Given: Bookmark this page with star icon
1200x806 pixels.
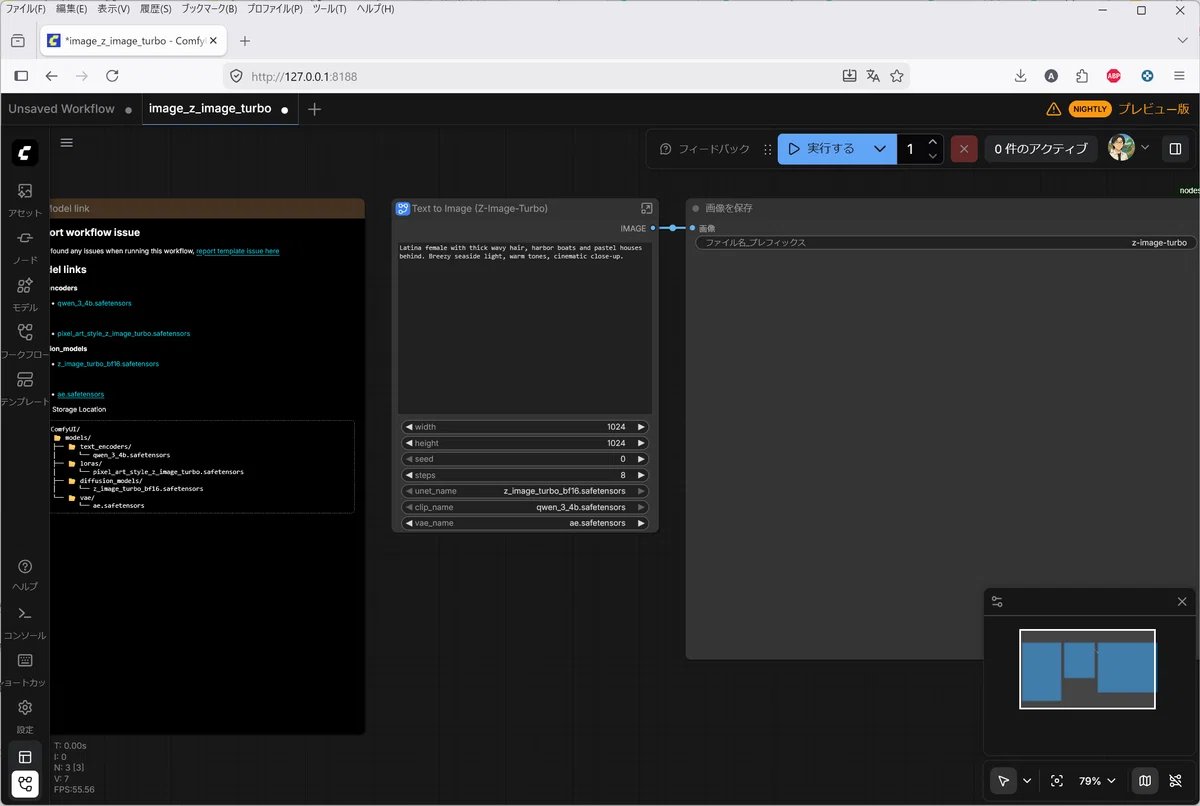Looking at the screenshot, I should 897,76.
